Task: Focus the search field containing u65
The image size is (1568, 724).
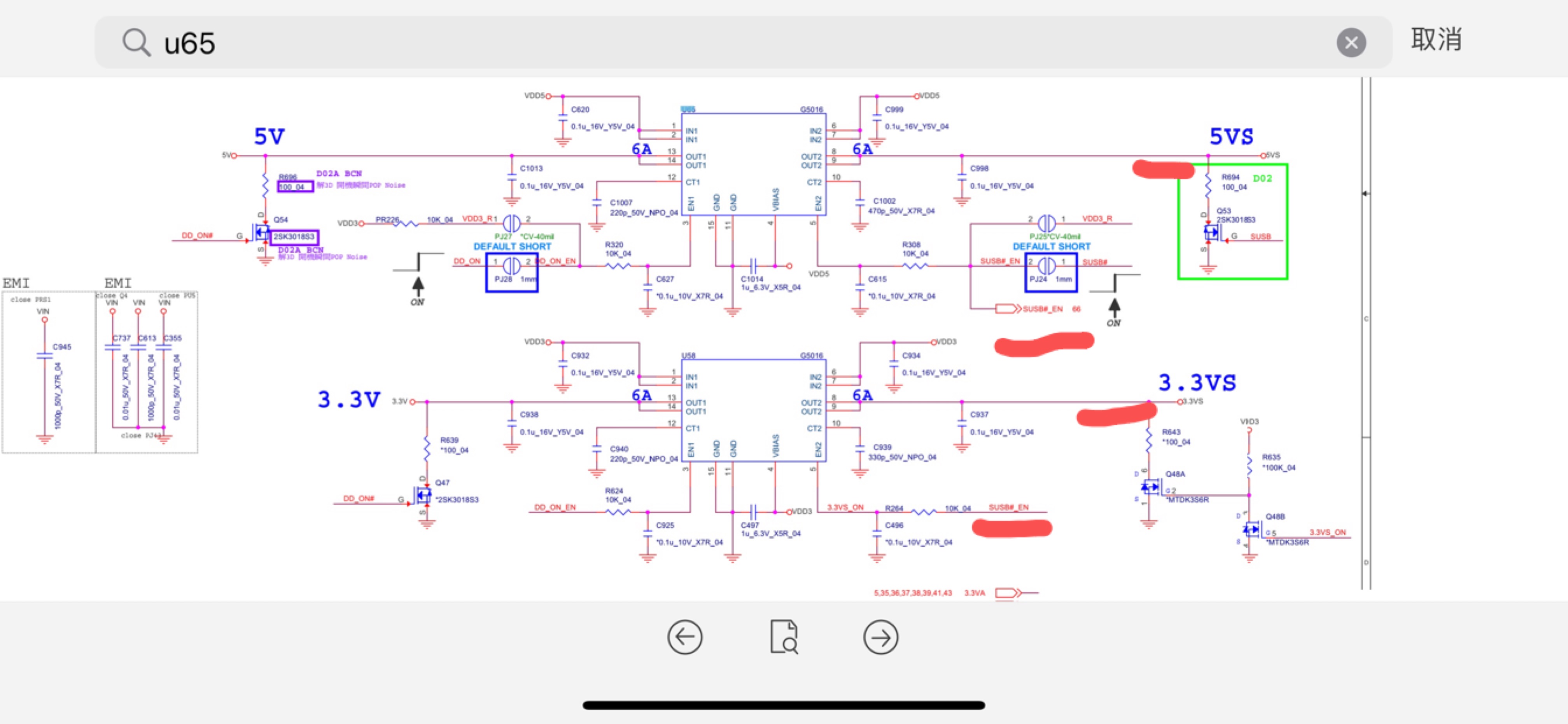Action: (x=730, y=43)
